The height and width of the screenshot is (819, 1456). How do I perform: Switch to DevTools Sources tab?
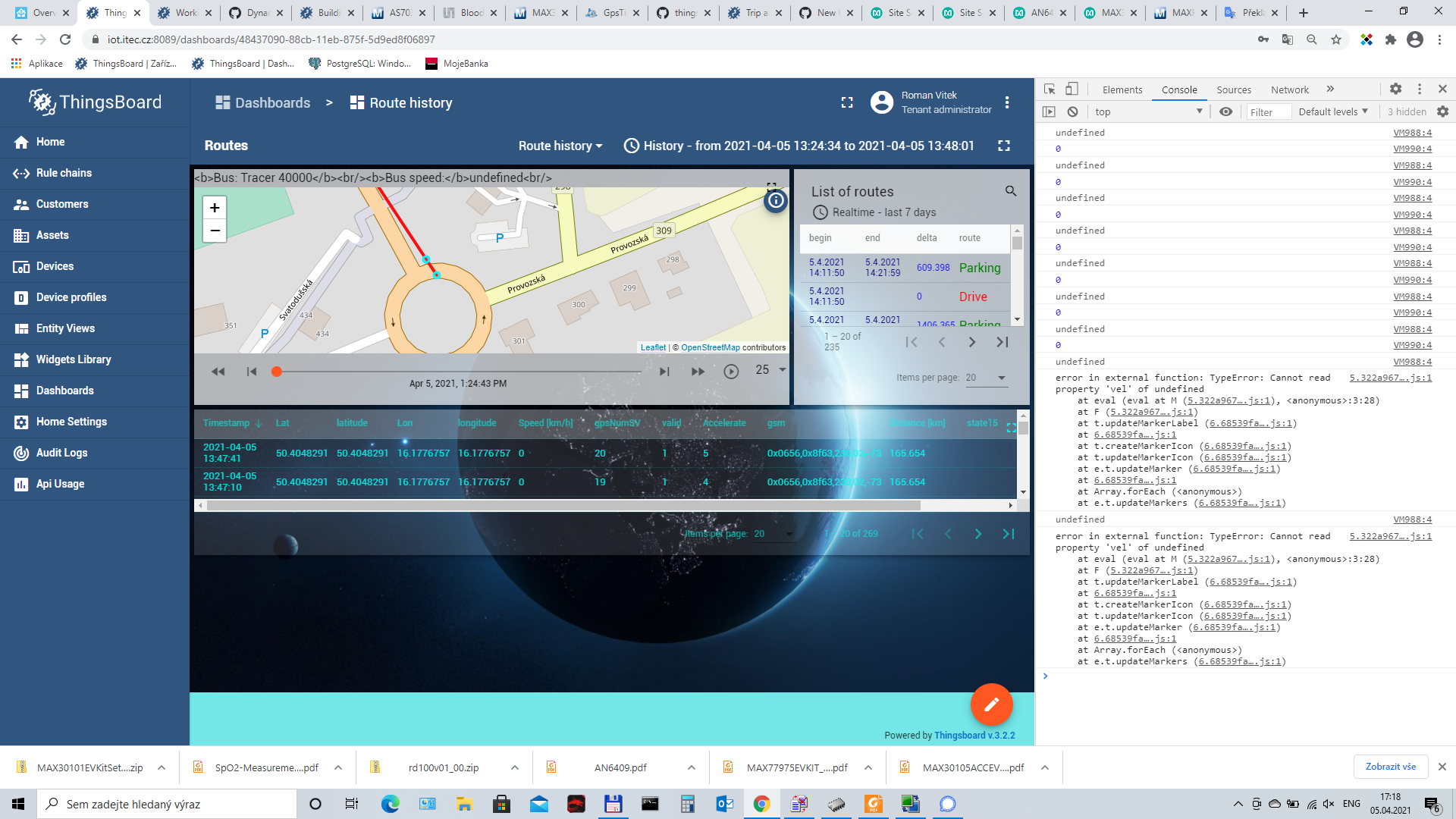pyautogui.click(x=1234, y=89)
